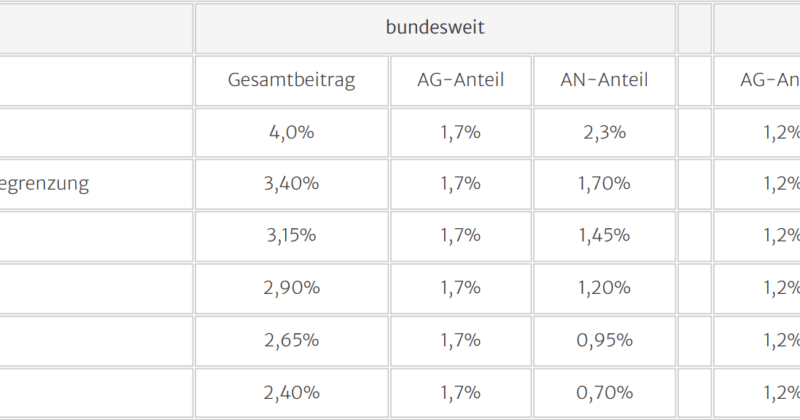
Task: Select the 2,3% AN-Anteil cell
Action: 604,132
